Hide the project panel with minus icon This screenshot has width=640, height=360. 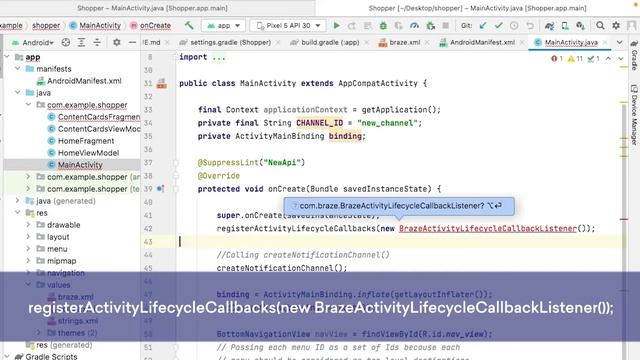132,42
